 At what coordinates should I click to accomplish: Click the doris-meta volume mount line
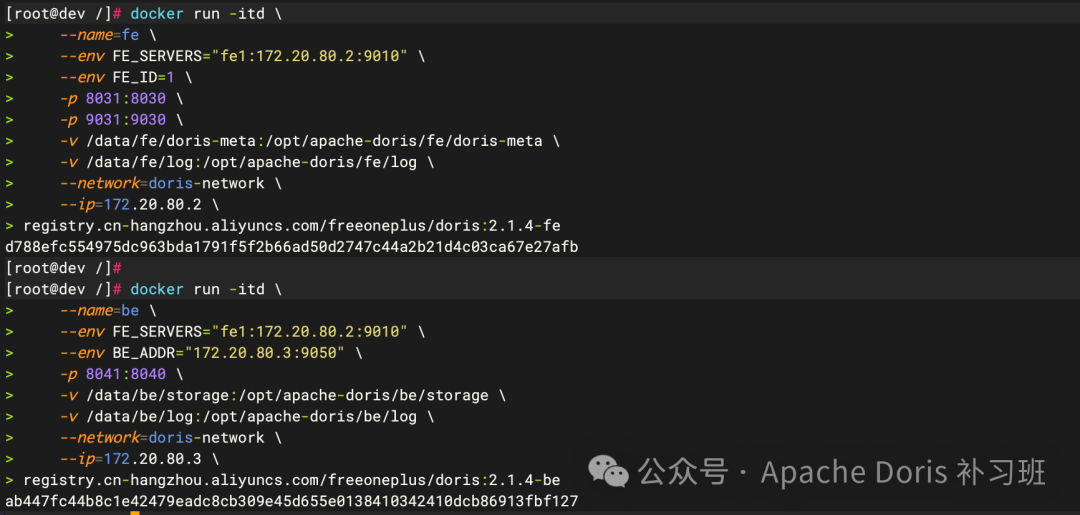tap(310, 141)
